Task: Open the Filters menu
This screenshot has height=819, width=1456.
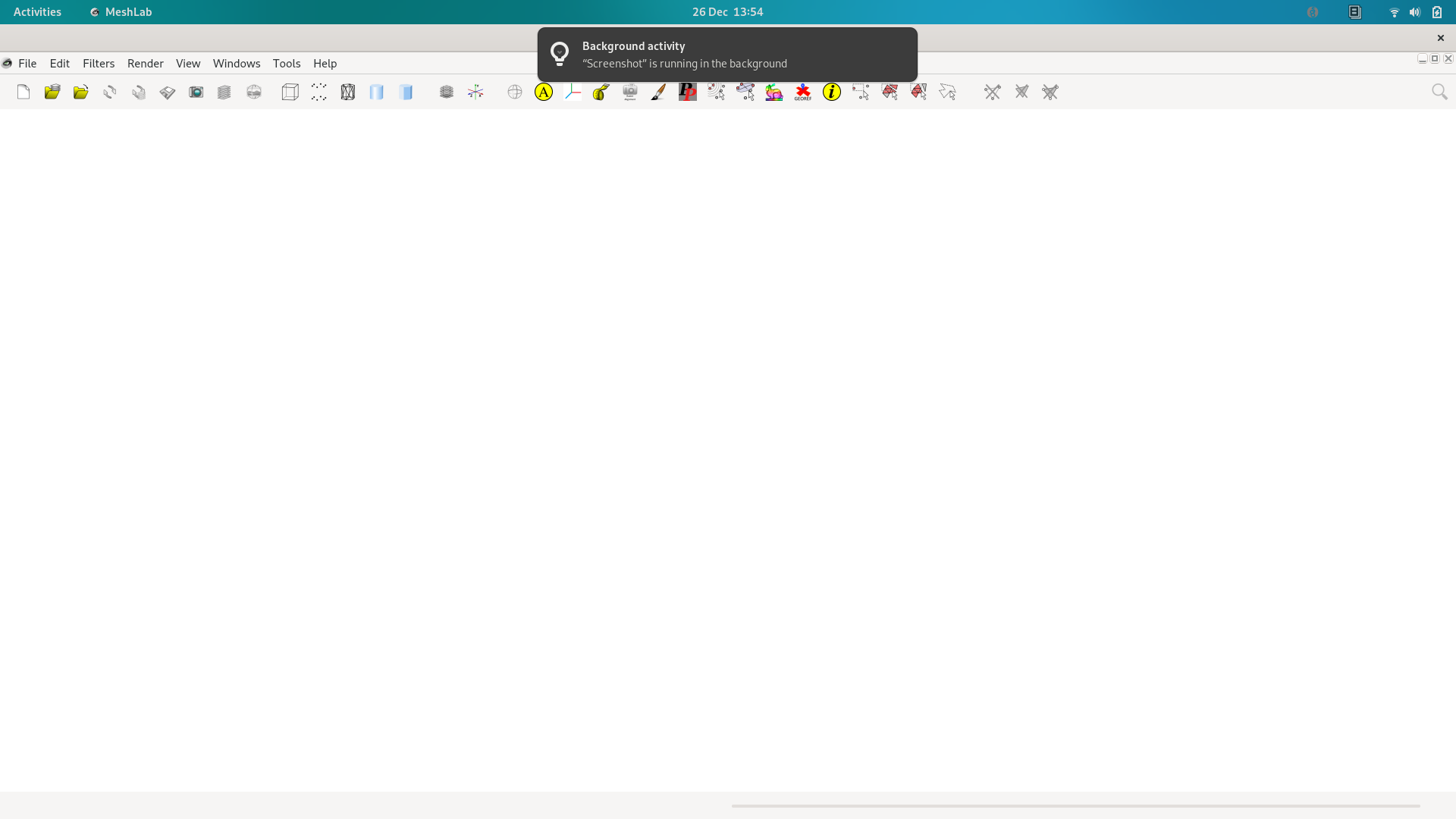Action: click(x=99, y=63)
